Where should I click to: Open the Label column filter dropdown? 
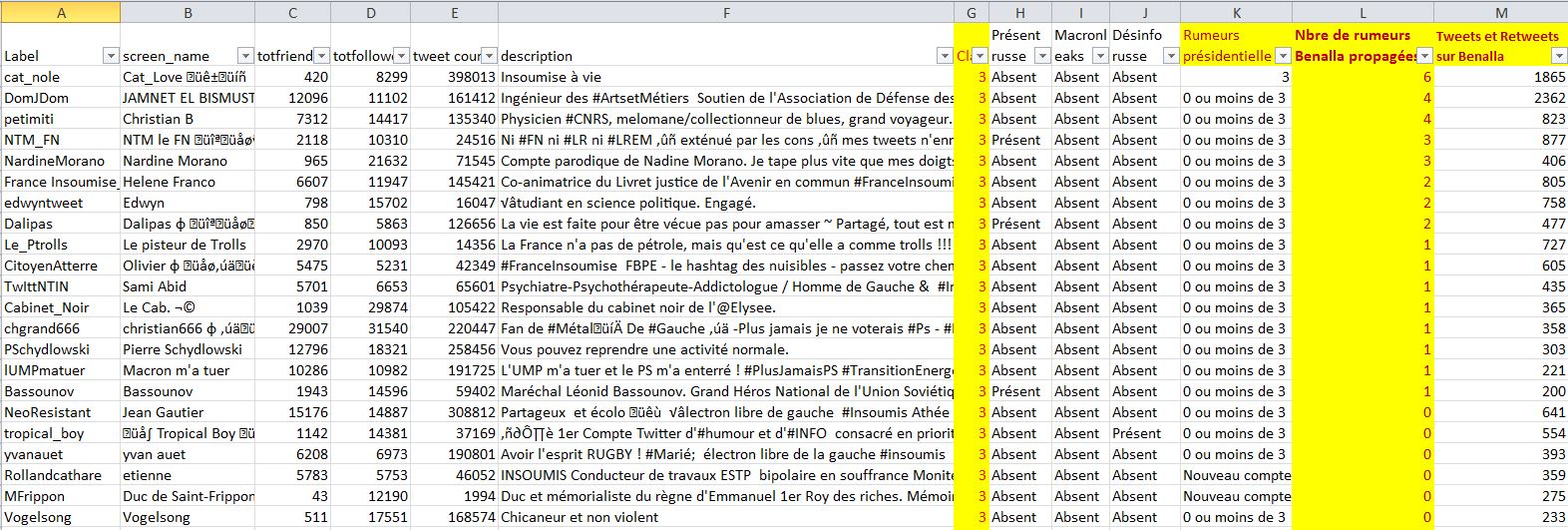point(110,56)
